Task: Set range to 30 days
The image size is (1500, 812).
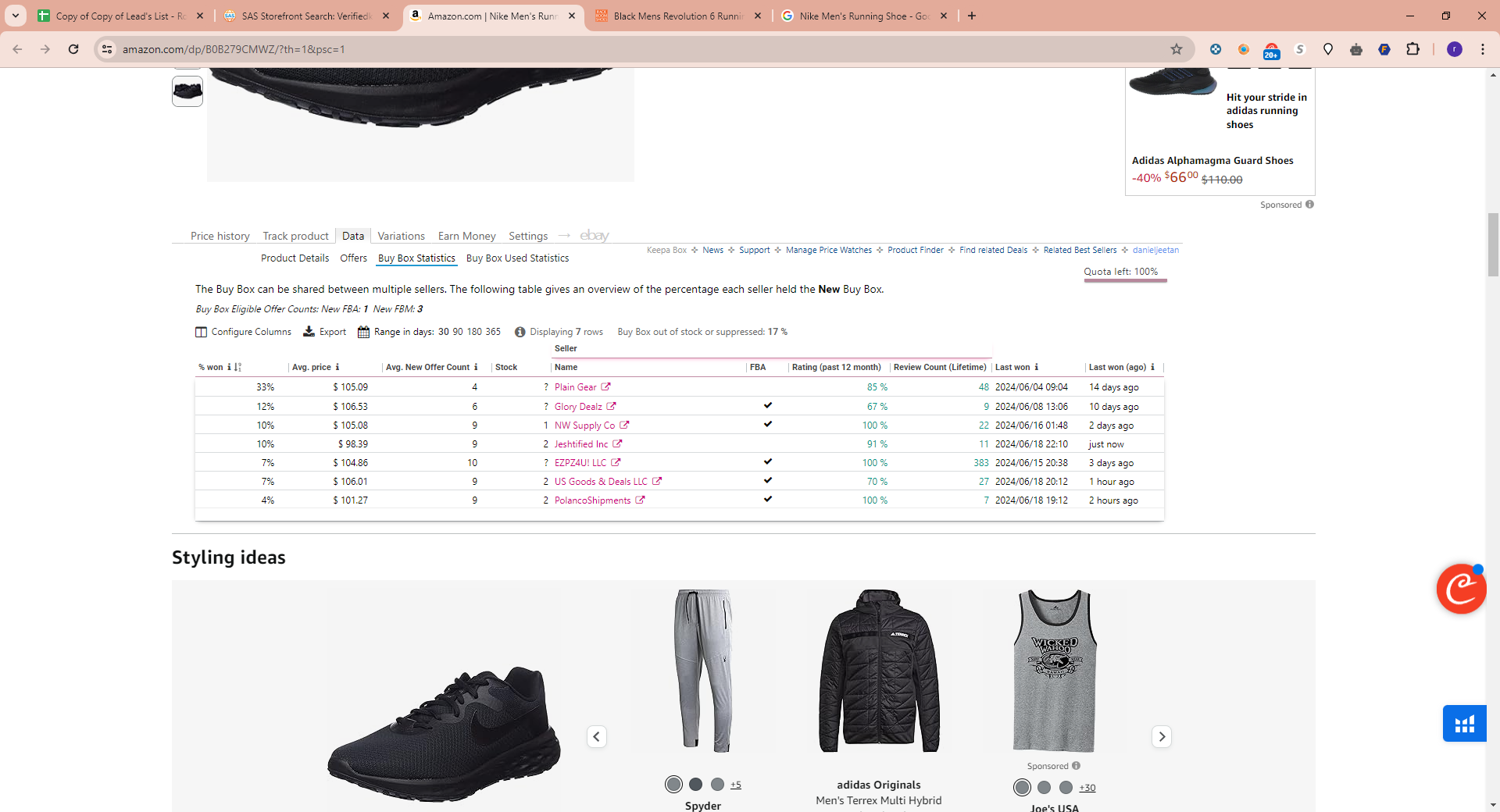Action: pyautogui.click(x=444, y=332)
